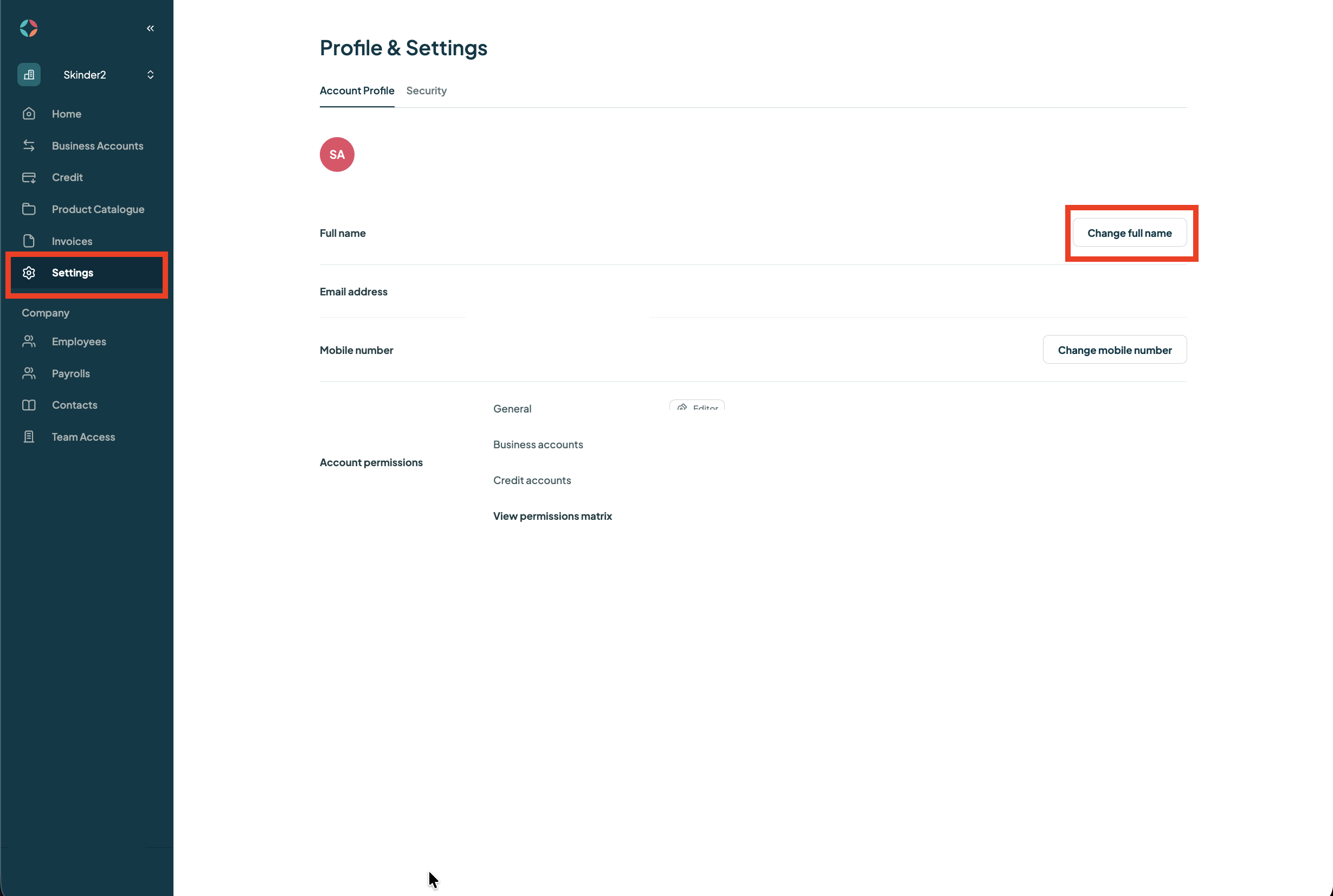Click the Product Catalogue folder icon
1333x896 pixels.
pos(29,209)
